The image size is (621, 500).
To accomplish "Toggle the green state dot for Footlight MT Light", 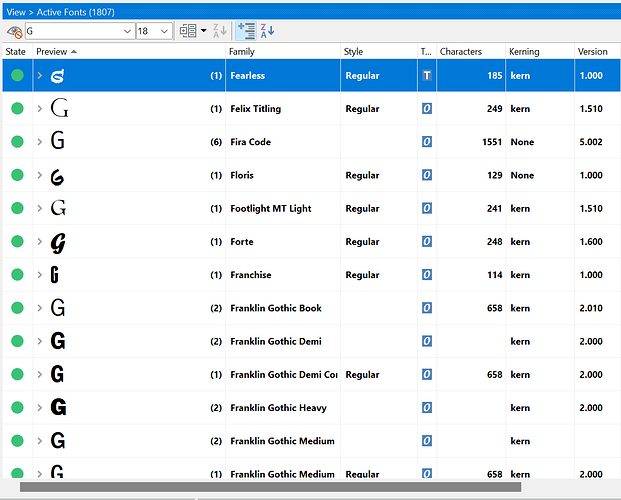I will [17, 208].
